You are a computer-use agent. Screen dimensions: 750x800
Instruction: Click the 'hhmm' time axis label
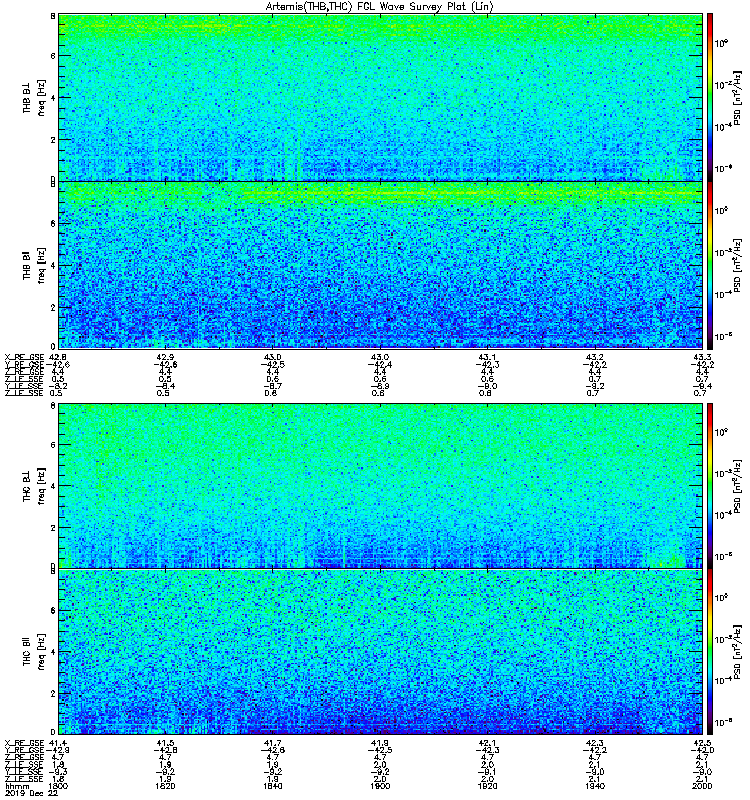pos(17,786)
